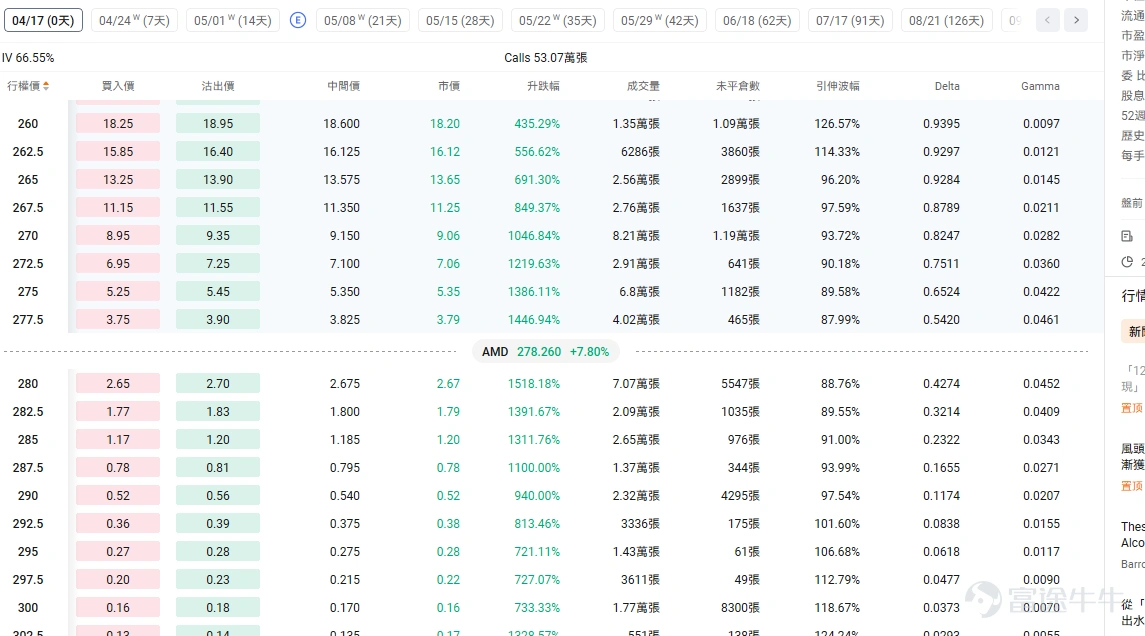
Task: Click bid price 3.75 for strike 277.5
Action: point(118,320)
